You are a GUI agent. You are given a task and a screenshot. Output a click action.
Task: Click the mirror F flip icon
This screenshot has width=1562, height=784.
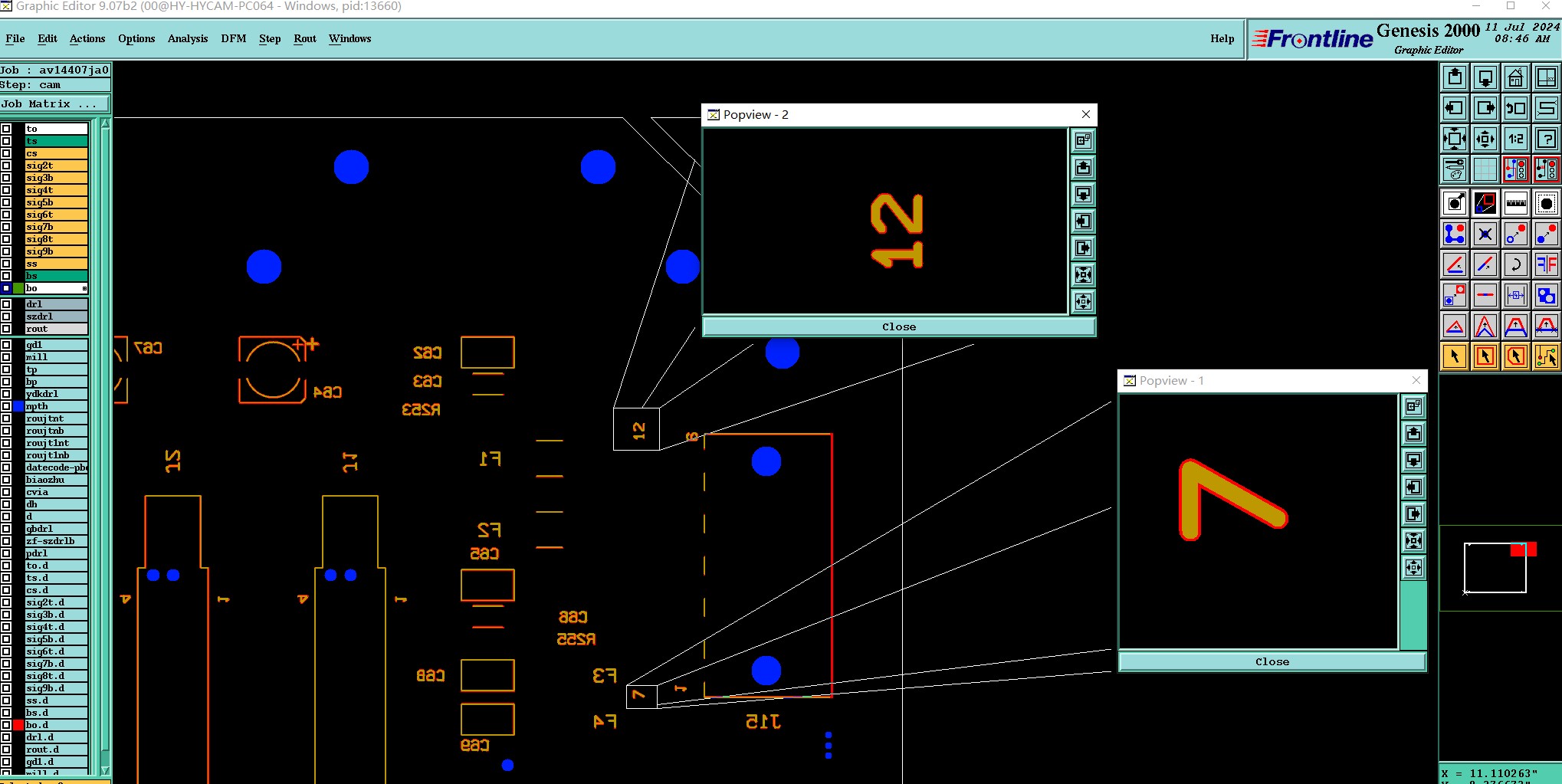pos(1547,264)
